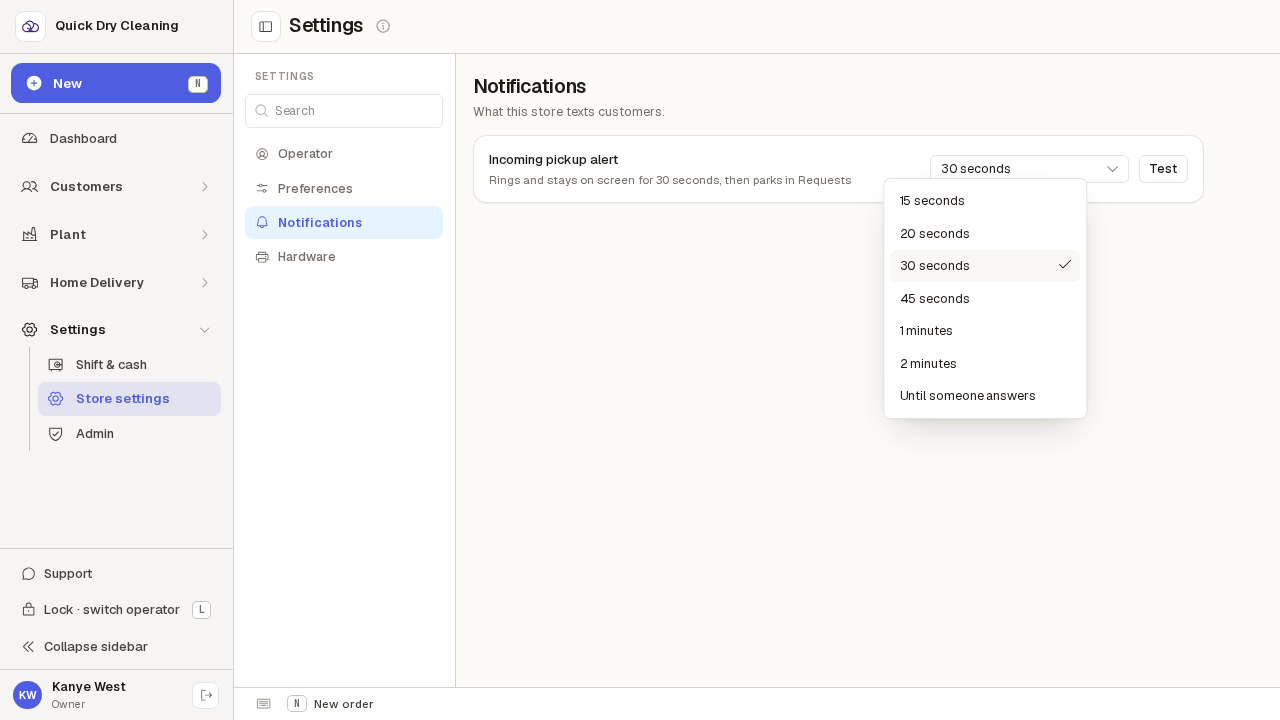Screen dimensions: 1280x720
Task: Choose 2 minutes from the list
Action: point(985,364)
